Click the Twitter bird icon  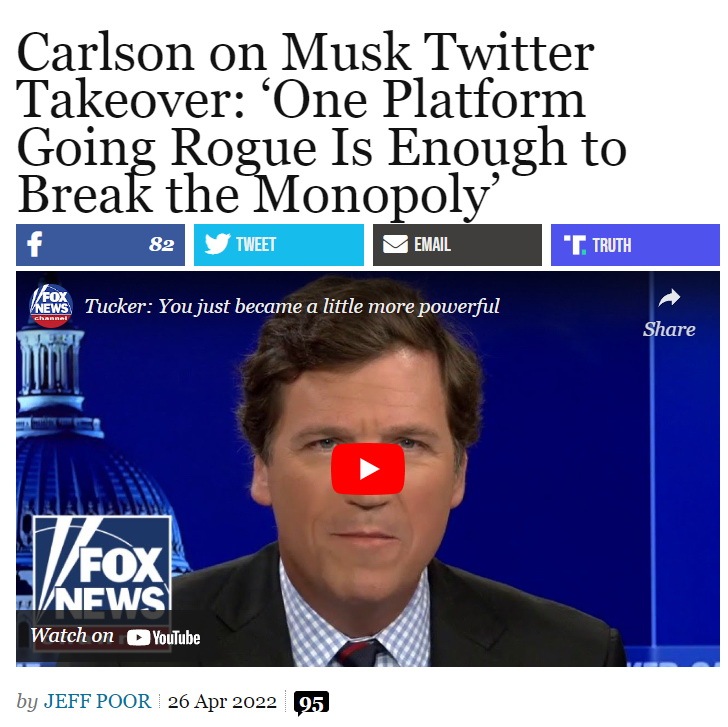(217, 244)
